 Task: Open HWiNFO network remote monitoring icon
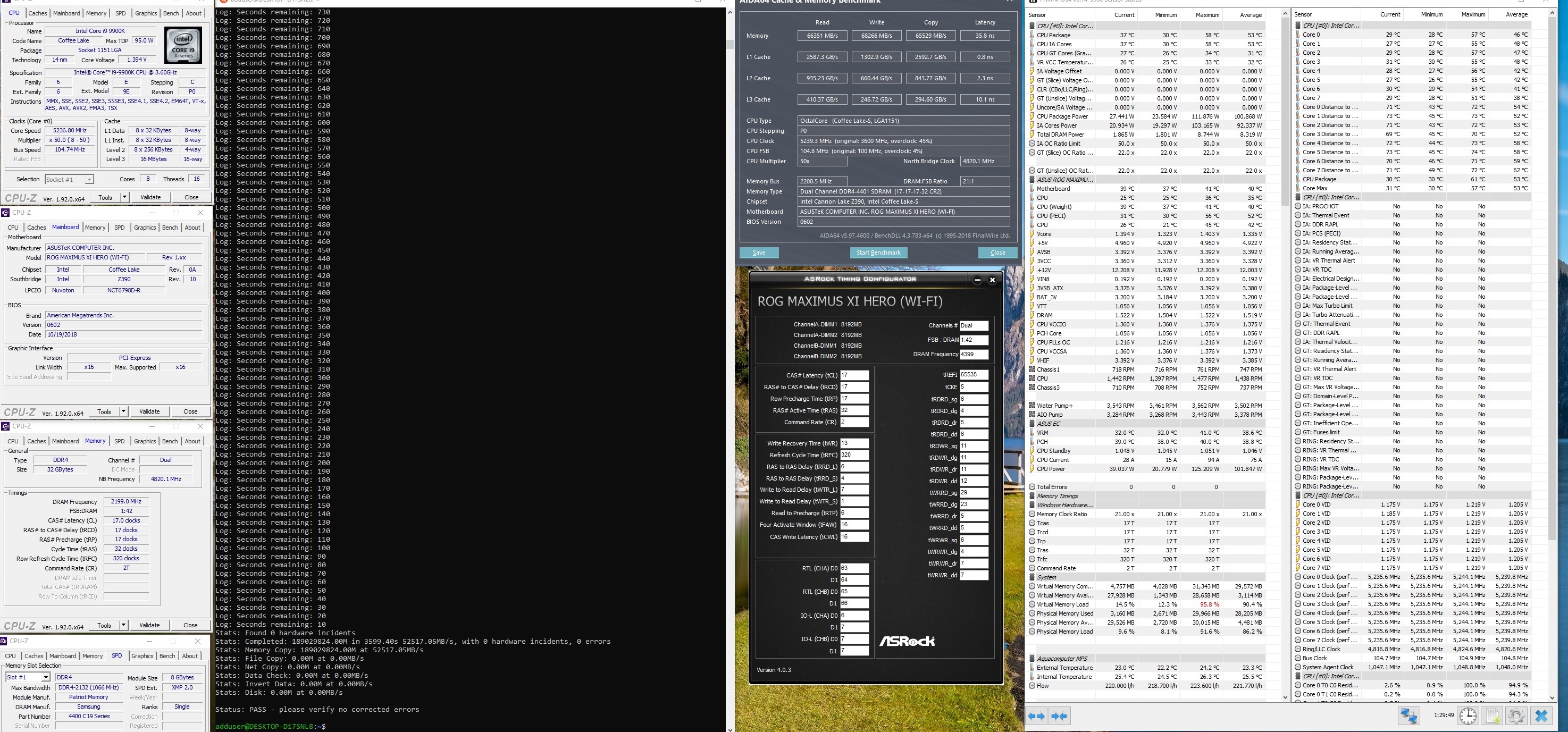click(x=1408, y=716)
